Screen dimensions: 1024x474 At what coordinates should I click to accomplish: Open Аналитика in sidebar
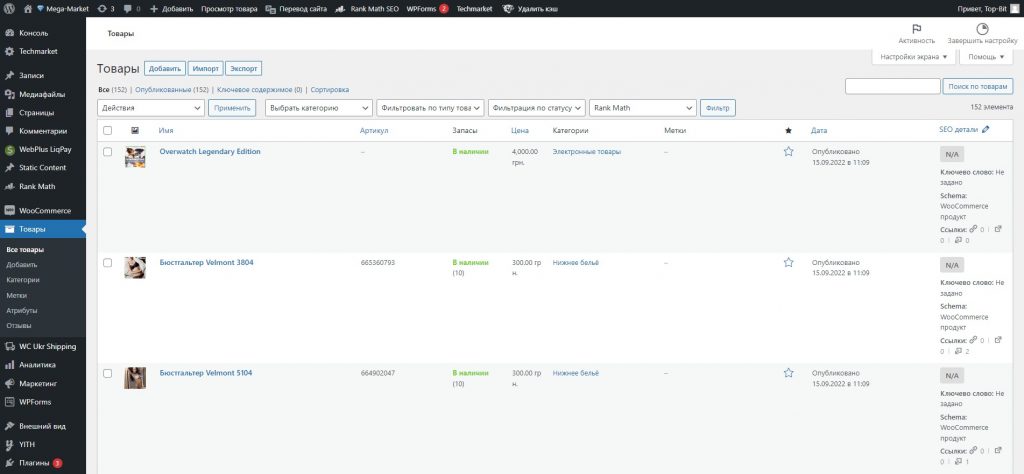(x=43, y=365)
